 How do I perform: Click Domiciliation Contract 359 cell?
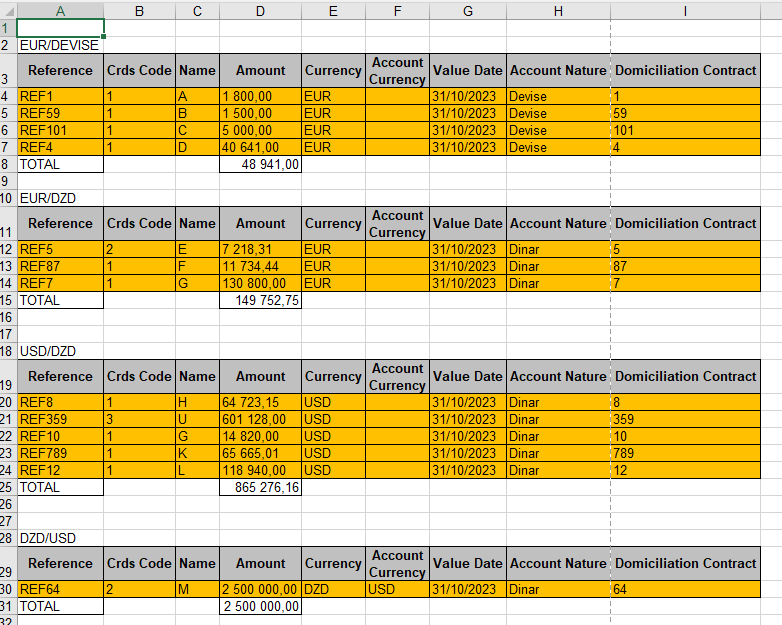click(685, 419)
